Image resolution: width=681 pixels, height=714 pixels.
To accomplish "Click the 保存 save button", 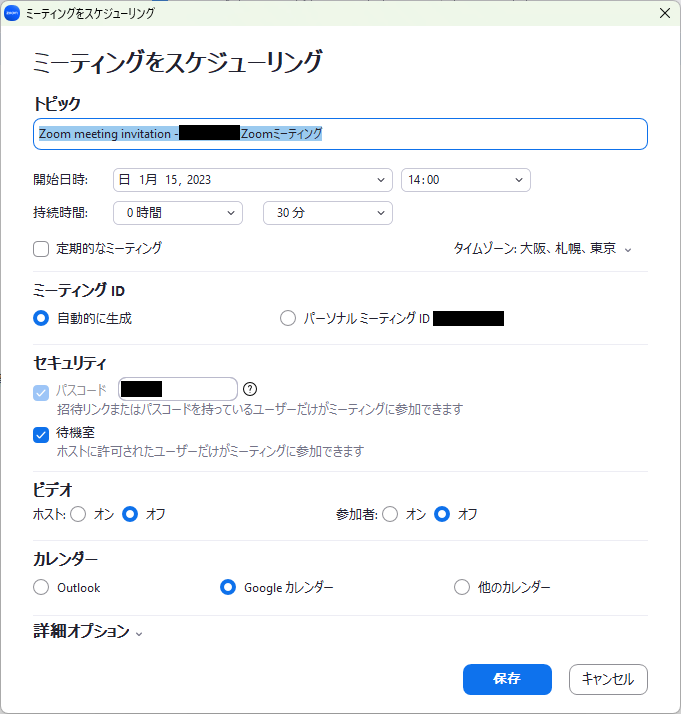I will click(x=507, y=679).
